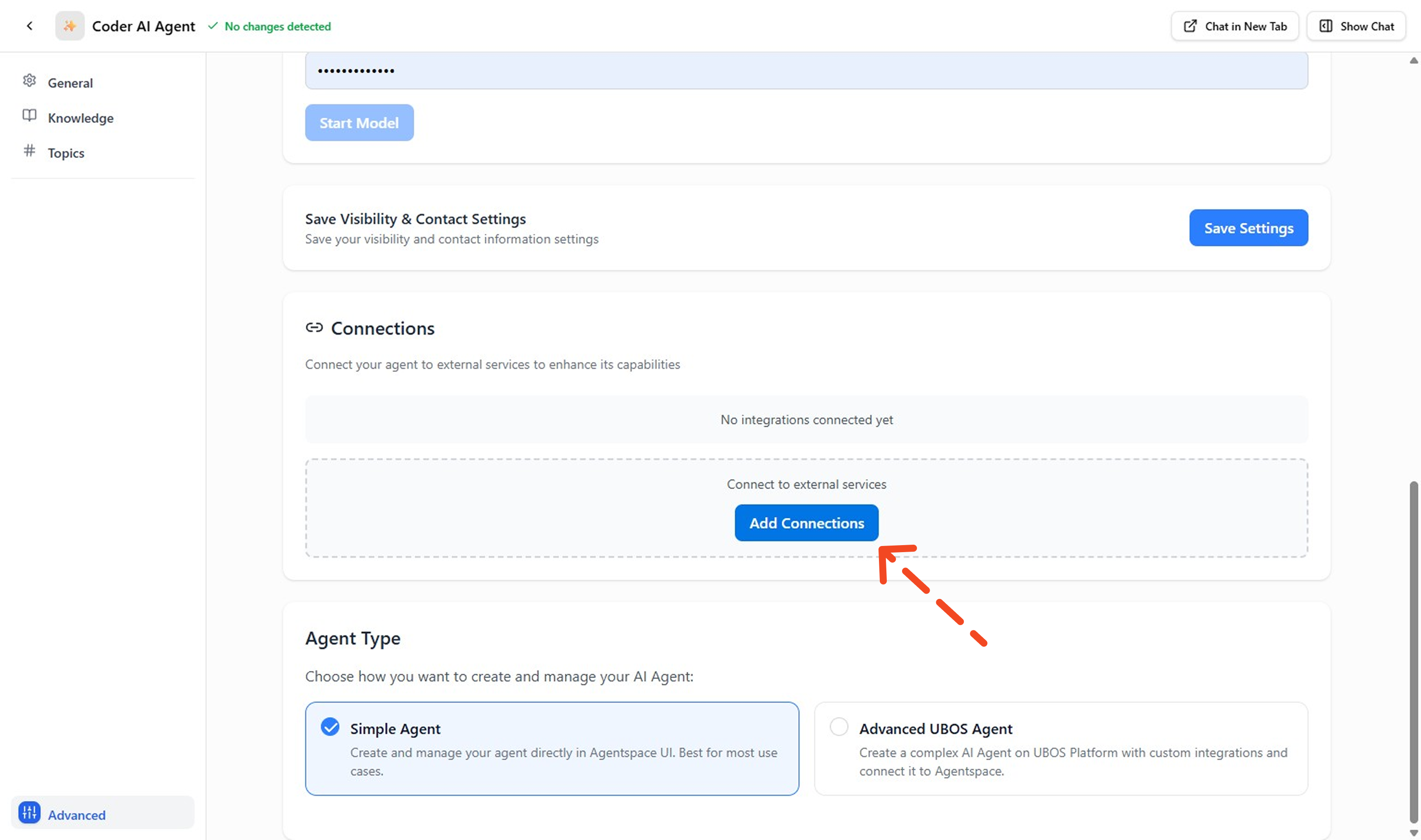Click the Advanced sliders icon in sidebar
The width and height of the screenshot is (1421, 840).
pyautogui.click(x=29, y=813)
